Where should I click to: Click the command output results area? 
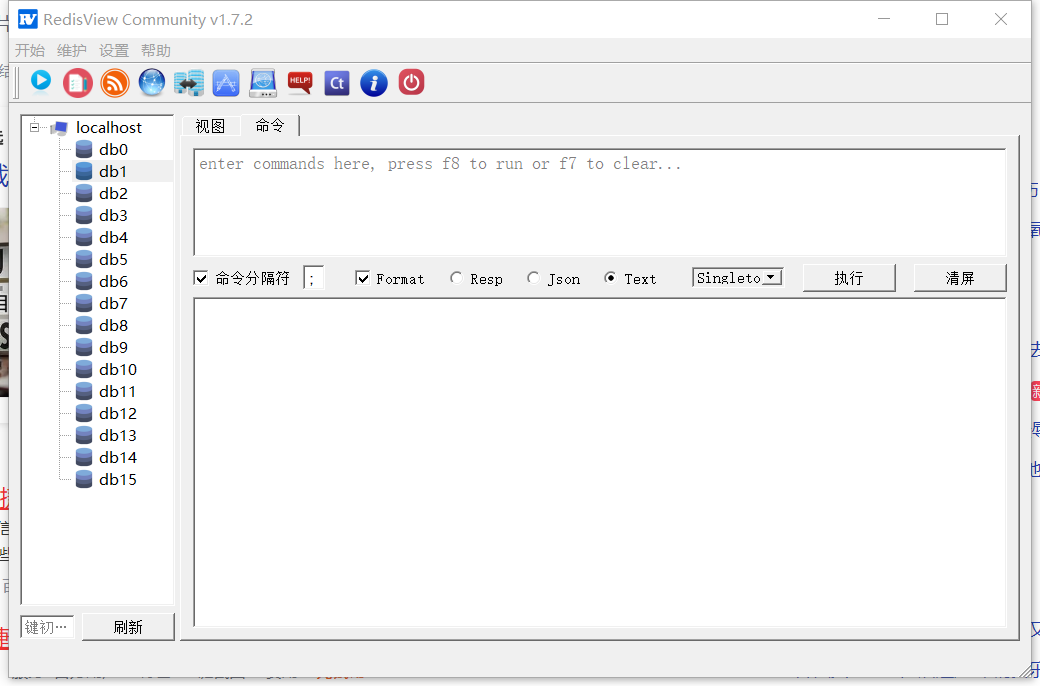tap(600, 462)
